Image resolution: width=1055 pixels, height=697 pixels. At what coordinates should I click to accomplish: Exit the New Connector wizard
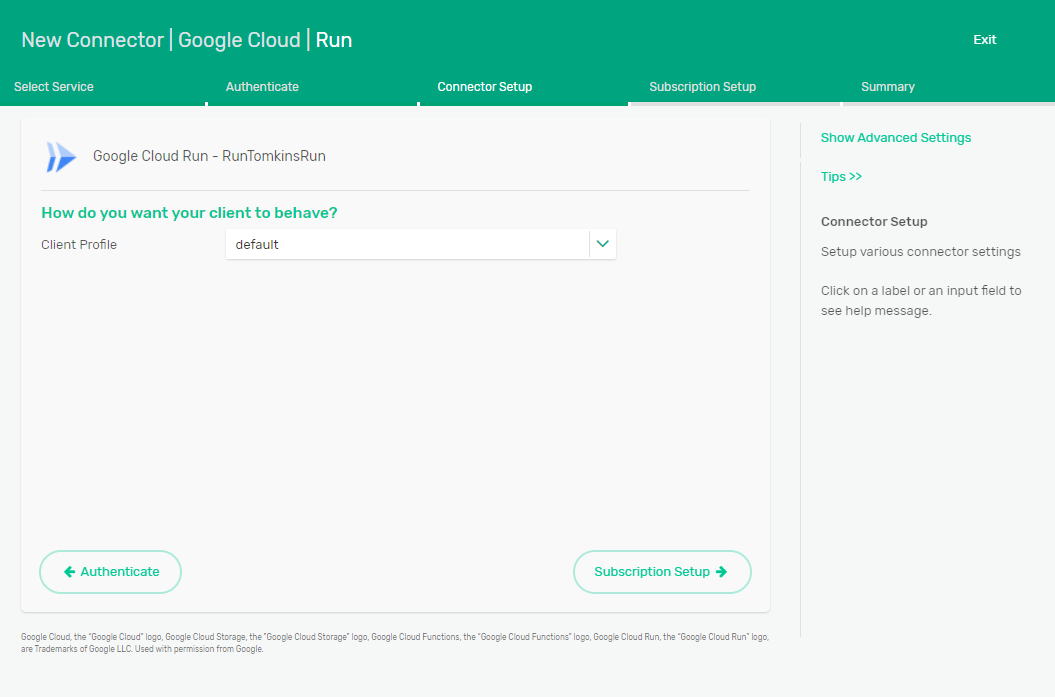(985, 40)
